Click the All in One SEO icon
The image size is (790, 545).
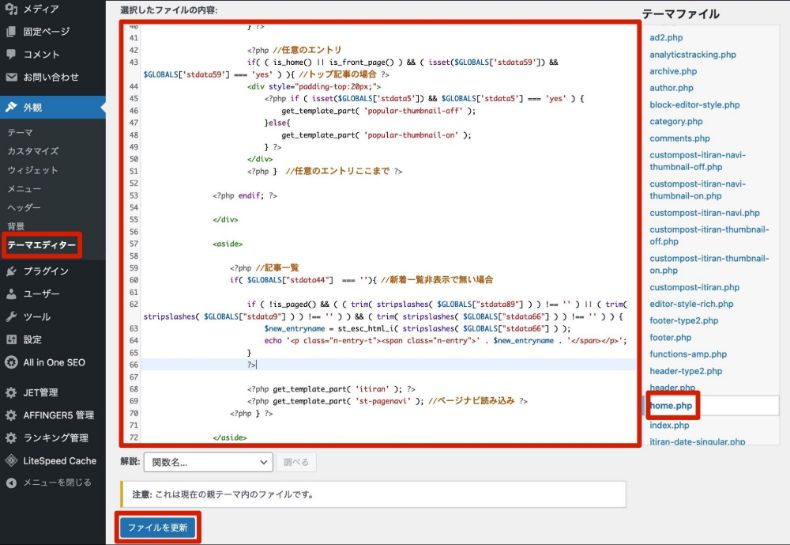(x=11, y=362)
